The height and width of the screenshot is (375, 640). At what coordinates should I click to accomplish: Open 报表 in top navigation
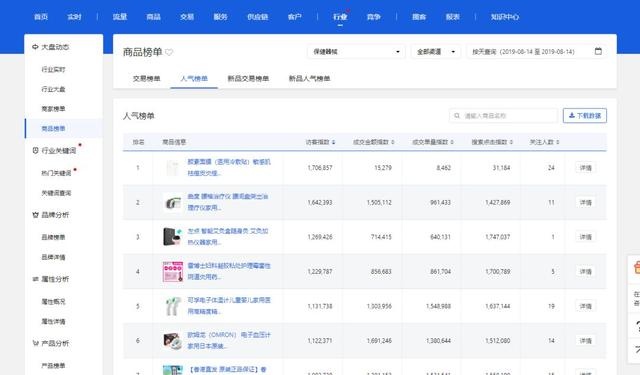(x=453, y=17)
